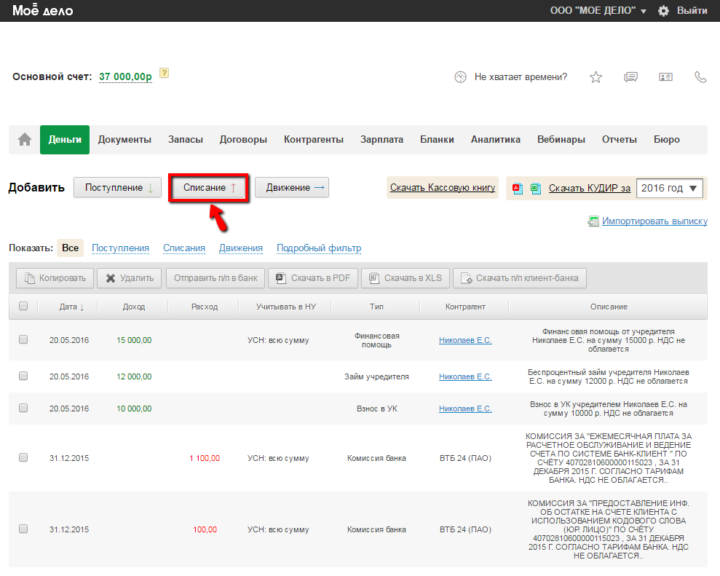Click the favorites star icon
This screenshot has height=576, width=720.
(596, 77)
